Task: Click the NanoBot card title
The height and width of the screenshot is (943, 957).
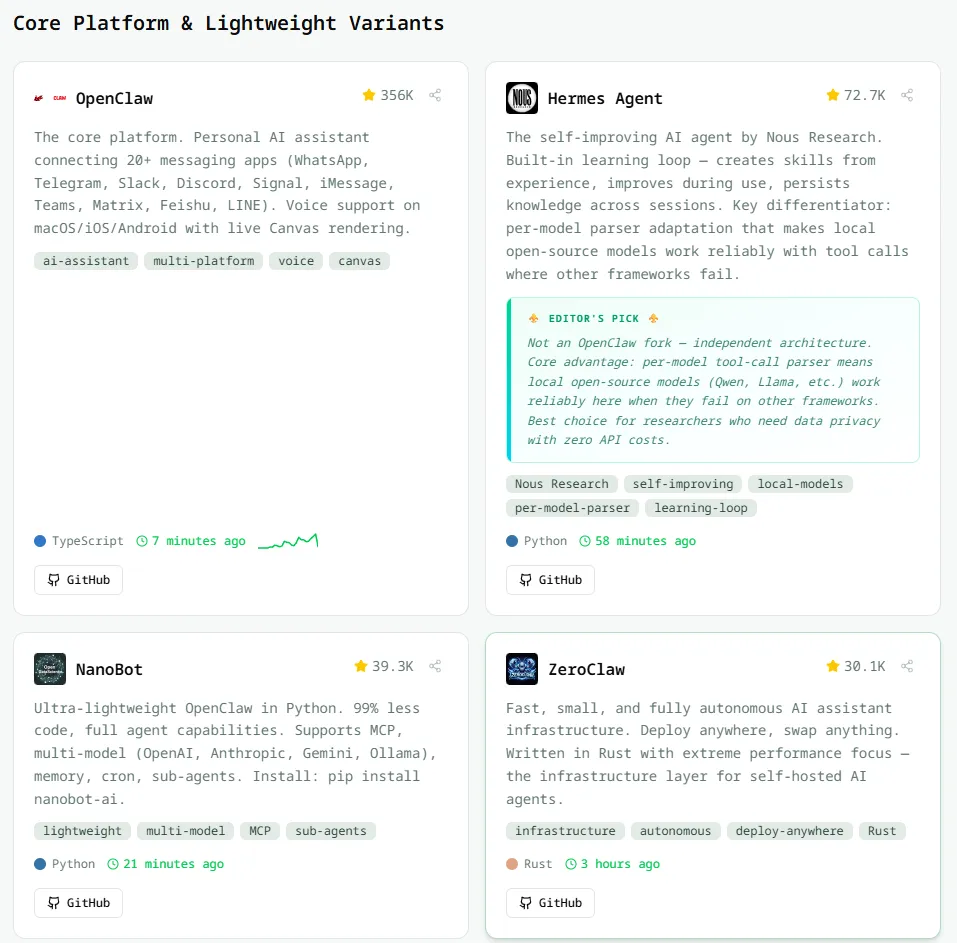Action: click(x=109, y=670)
